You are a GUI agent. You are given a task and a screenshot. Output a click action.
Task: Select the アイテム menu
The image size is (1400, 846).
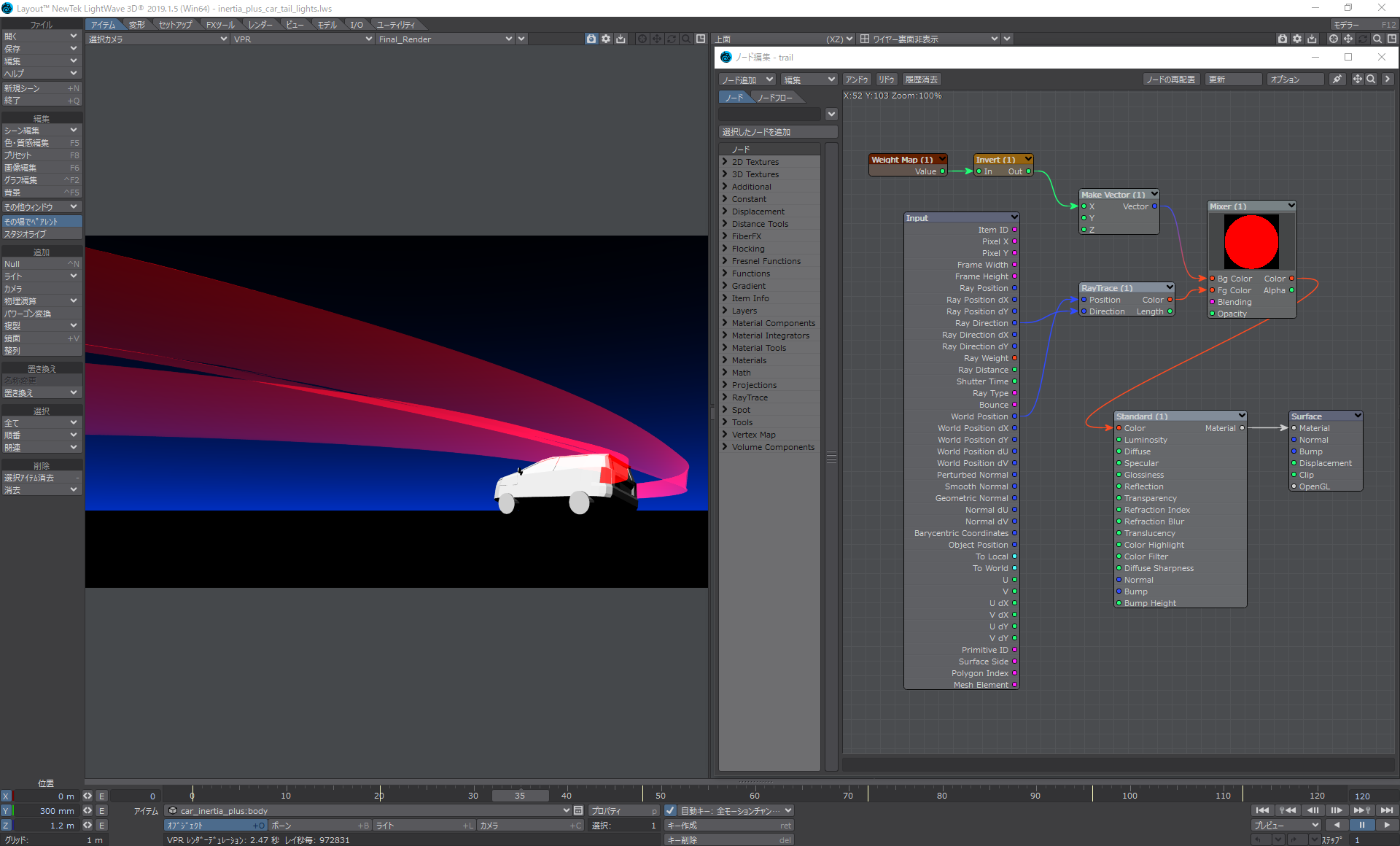105,23
